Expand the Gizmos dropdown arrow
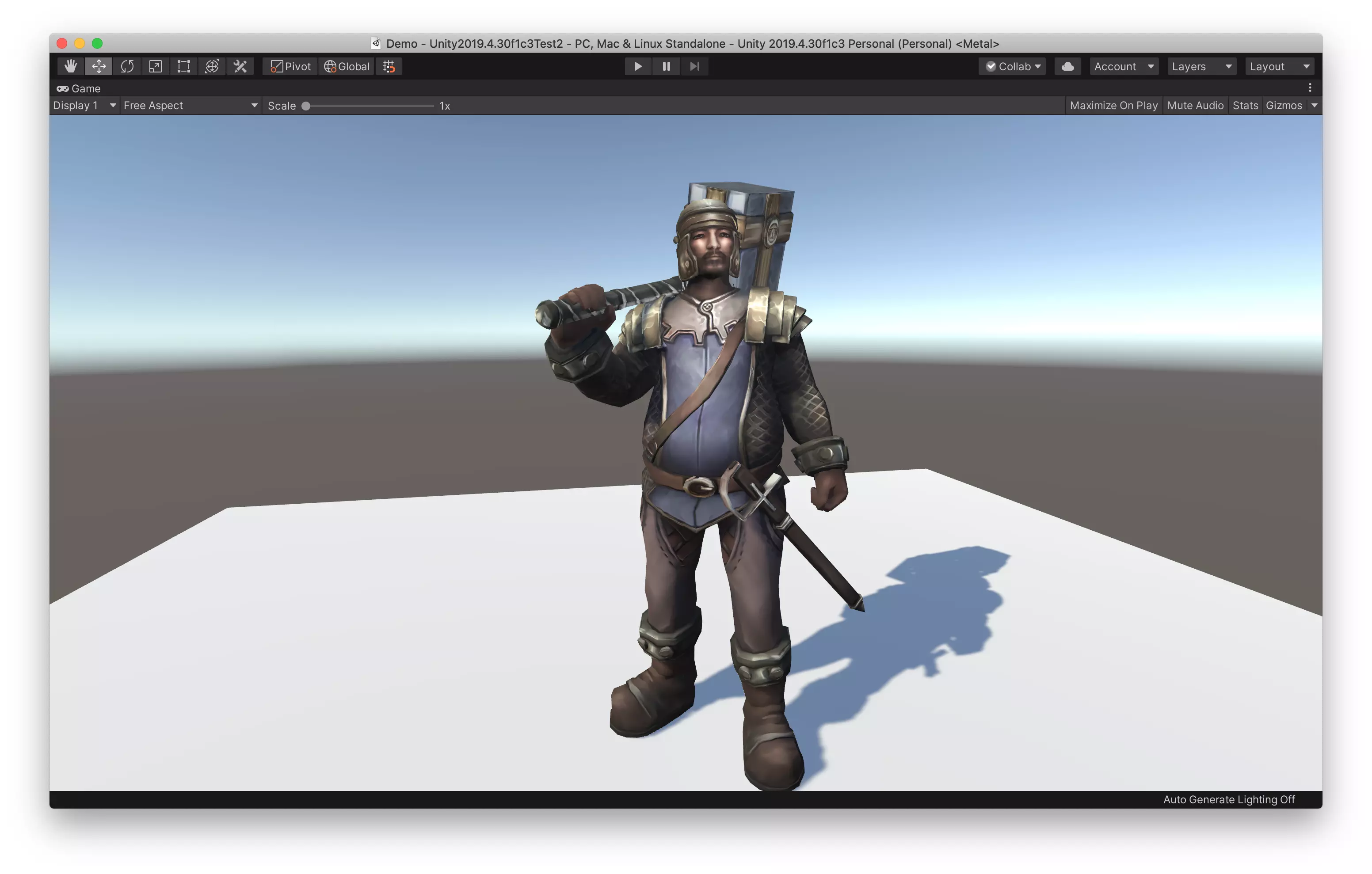Viewport: 1372px width, 874px height. pyautogui.click(x=1314, y=106)
